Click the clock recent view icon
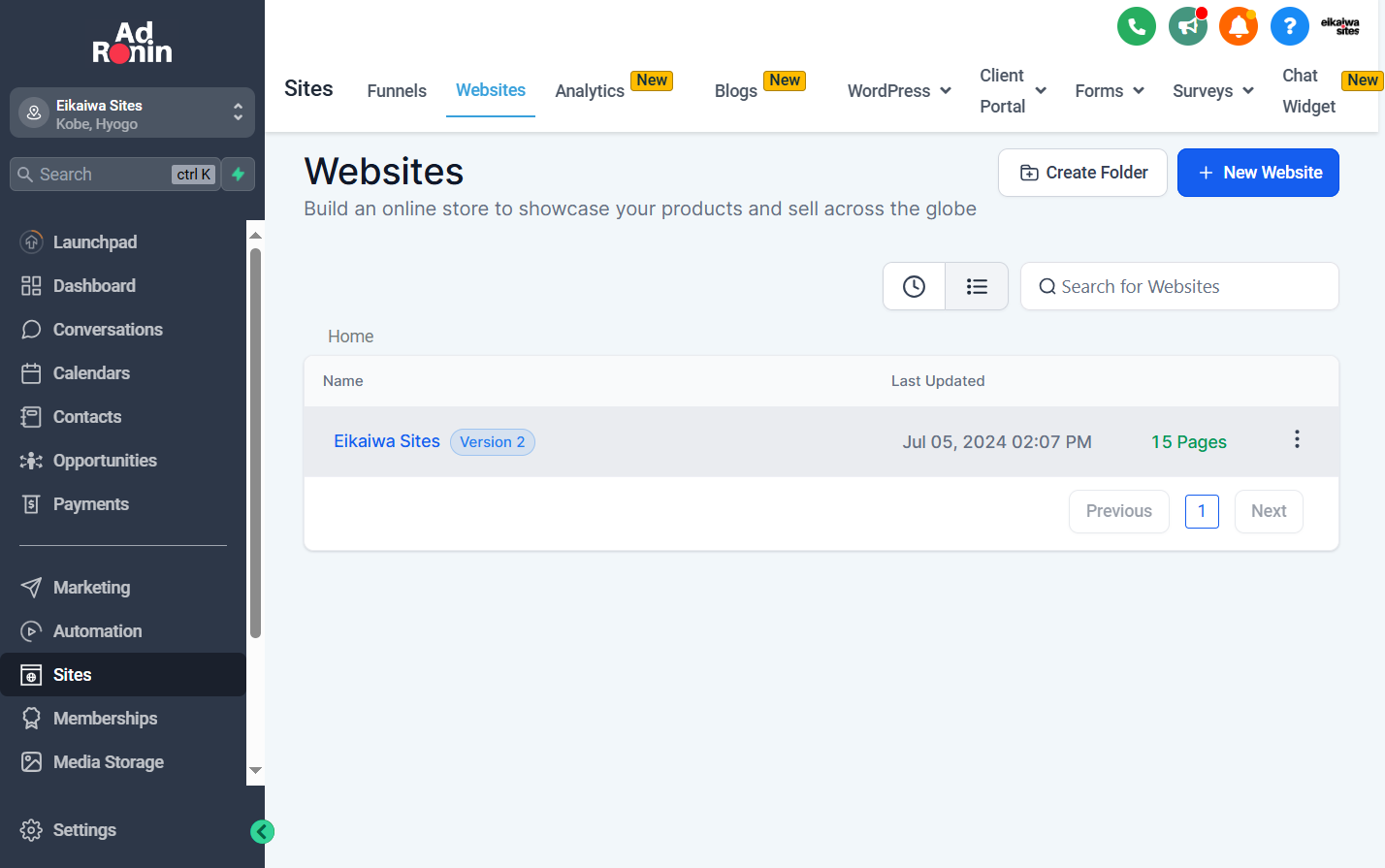This screenshot has height=868, width=1385. tap(914, 286)
